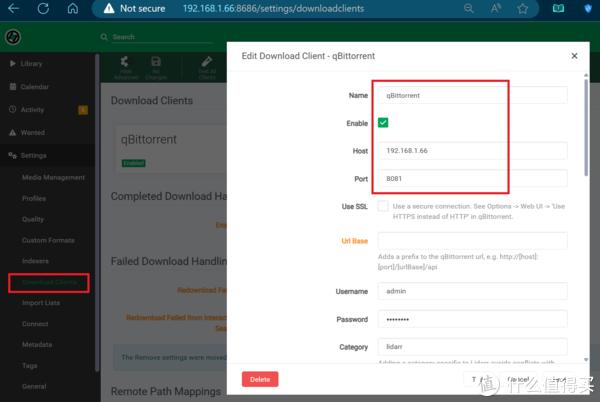Open the browser zoom magnifier icon
Image resolution: width=600 pixels, height=402 pixels.
tap(469, 8)
